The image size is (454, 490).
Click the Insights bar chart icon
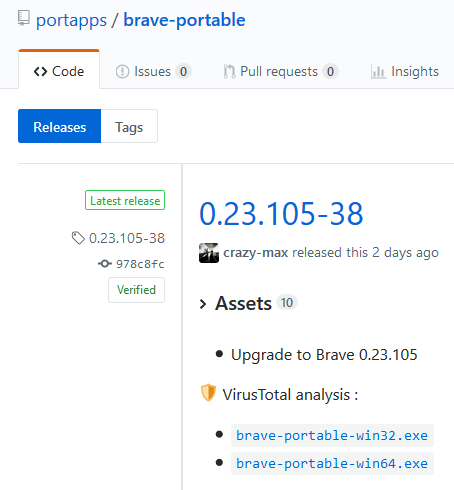coord(378,71)
